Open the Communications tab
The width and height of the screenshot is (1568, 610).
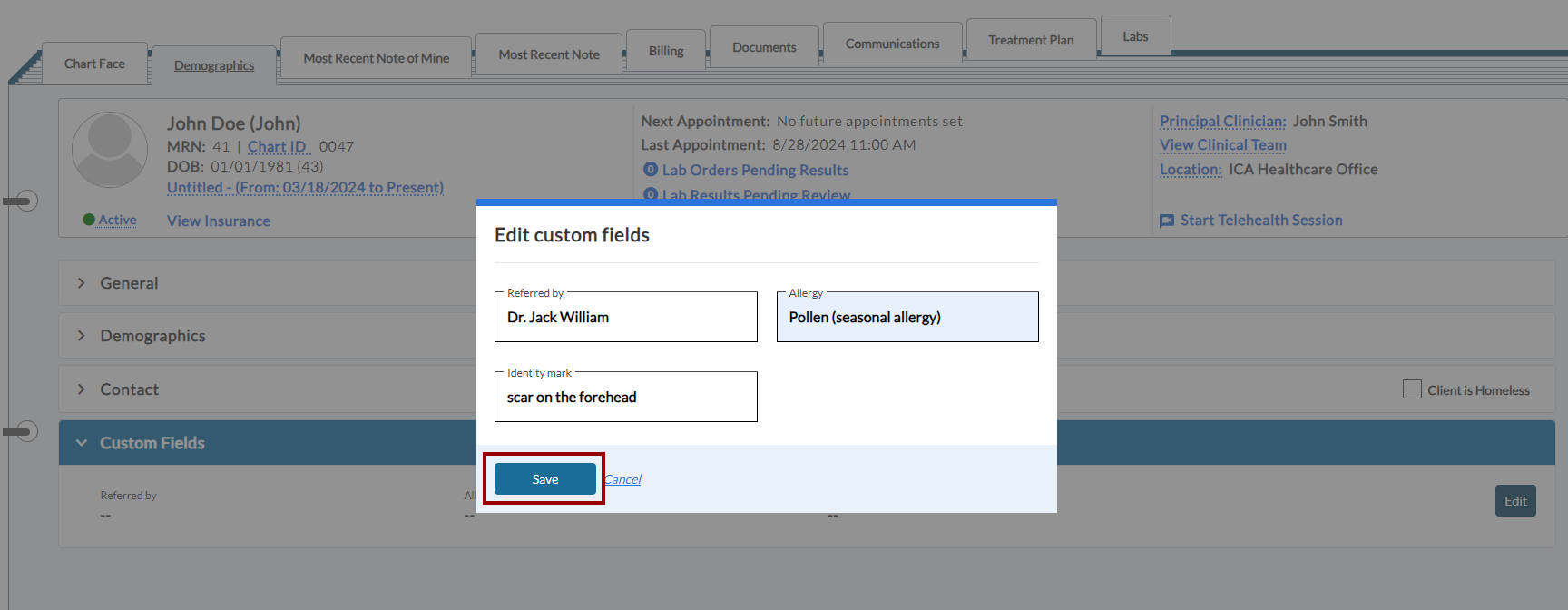click(x=892, y=44)
